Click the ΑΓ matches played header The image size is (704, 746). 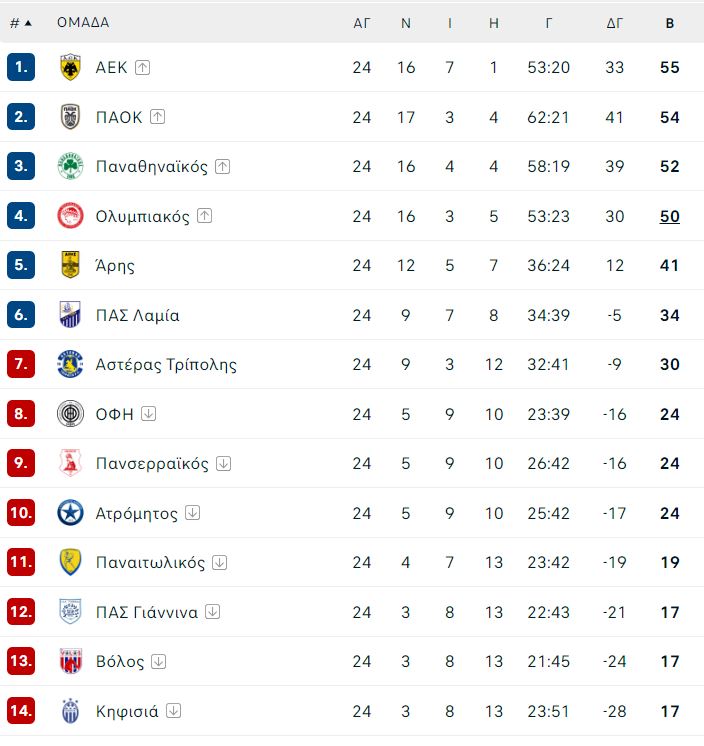pos(362,23)
